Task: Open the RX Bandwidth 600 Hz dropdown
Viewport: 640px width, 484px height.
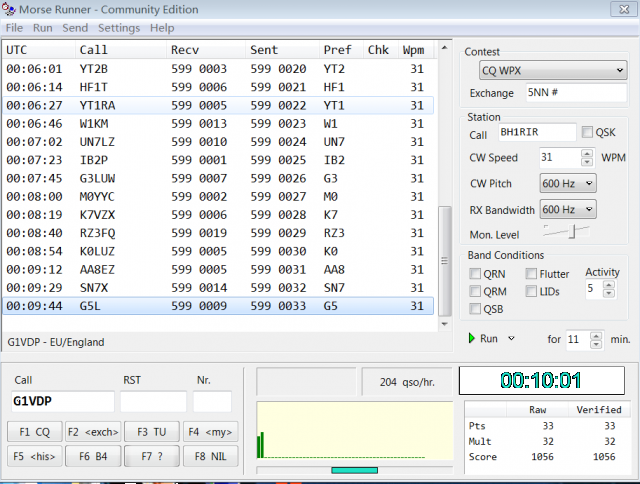Action: click(568, 209)
